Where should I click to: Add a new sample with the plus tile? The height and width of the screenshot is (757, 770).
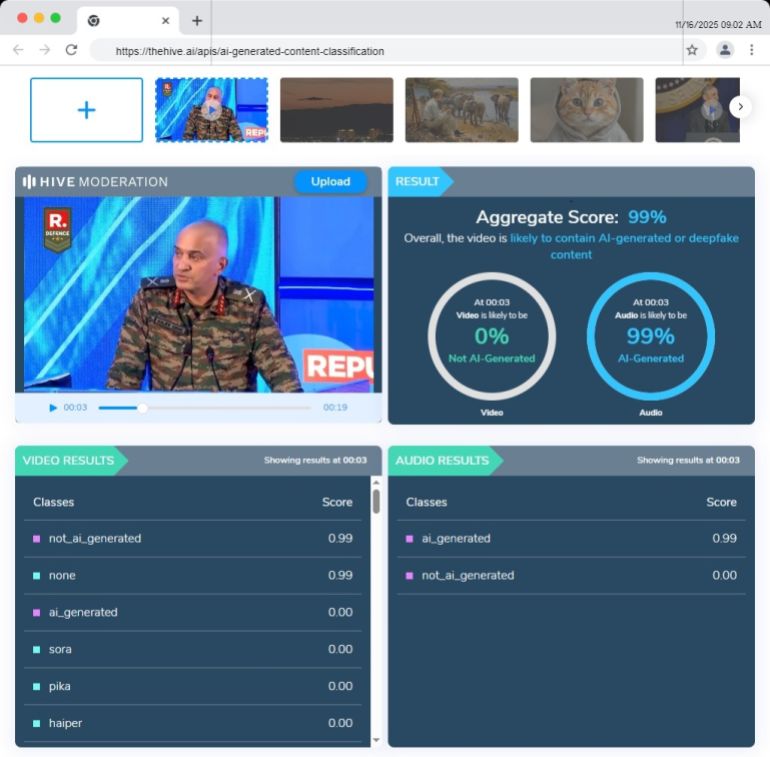coord(86,110)
